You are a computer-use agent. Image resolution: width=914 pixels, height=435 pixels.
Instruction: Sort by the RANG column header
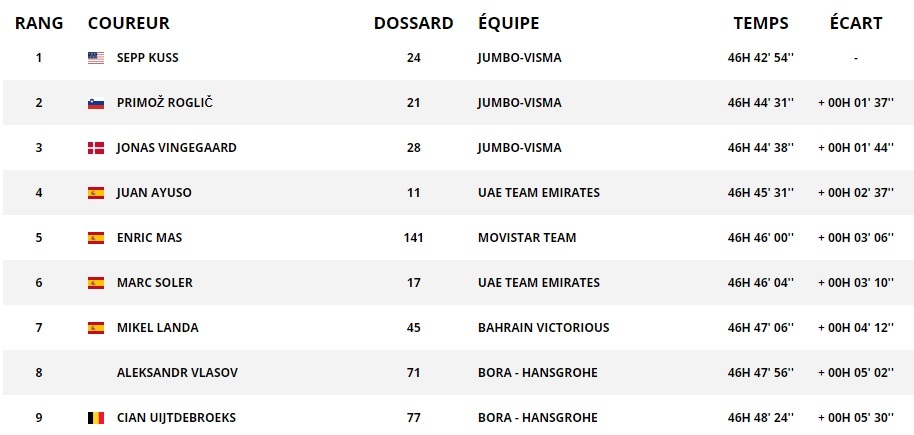click(x=39, y=23)
